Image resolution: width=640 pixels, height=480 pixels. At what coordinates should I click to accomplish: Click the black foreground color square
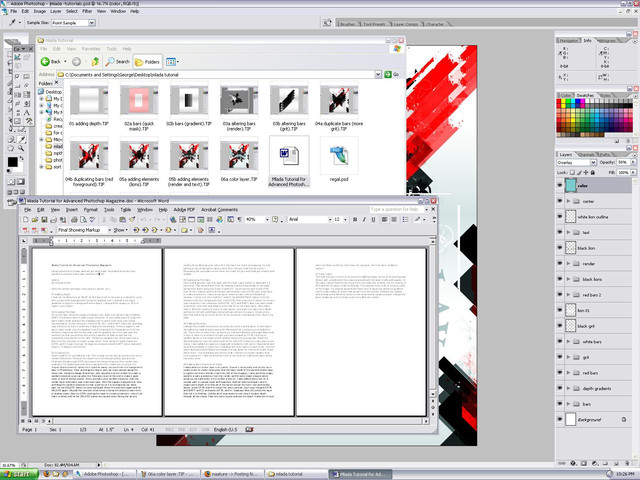pyautogui.click(x=13, y=162)
